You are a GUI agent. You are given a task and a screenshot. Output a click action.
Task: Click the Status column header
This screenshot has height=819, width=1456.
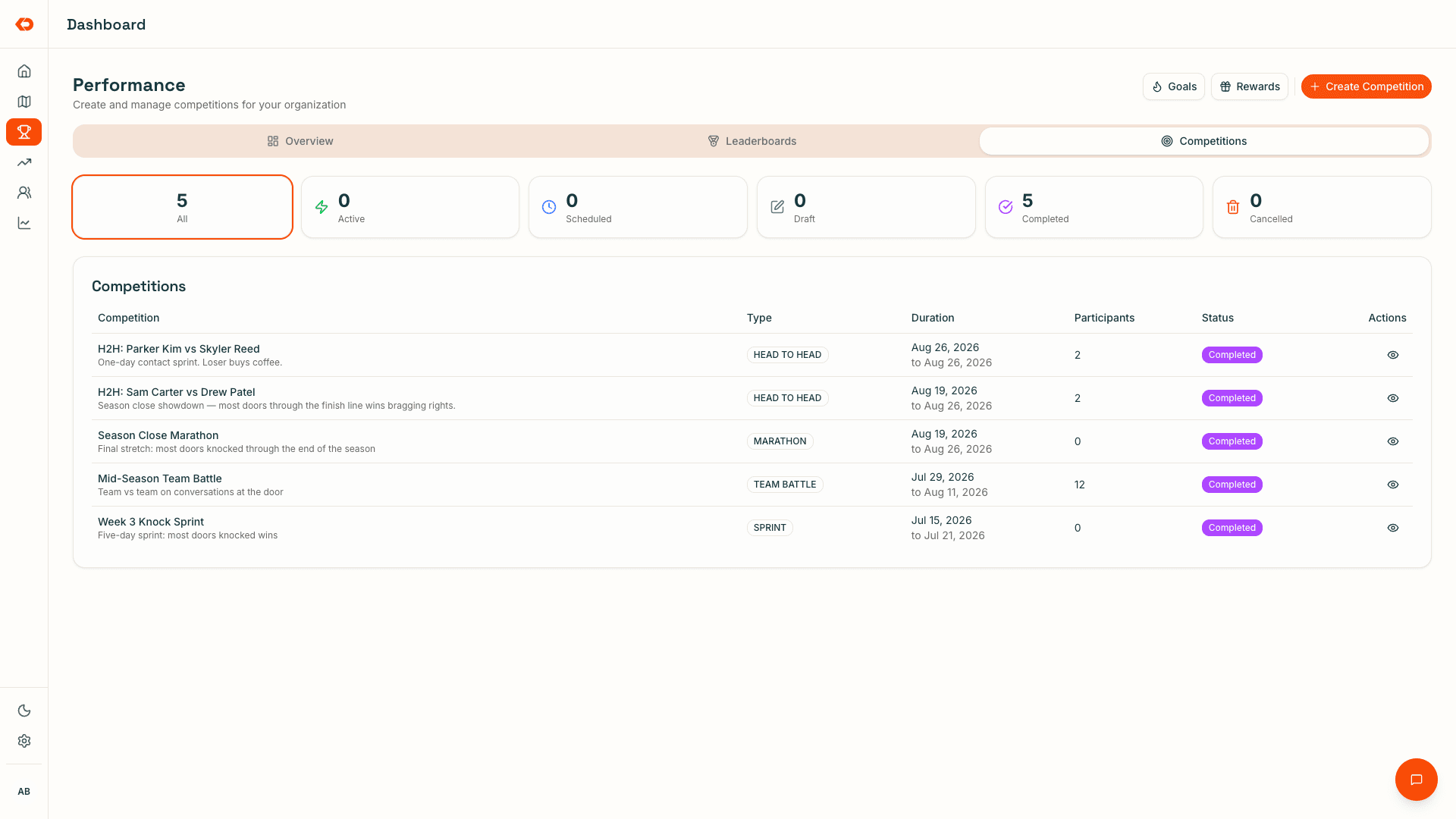[1218, 318]
